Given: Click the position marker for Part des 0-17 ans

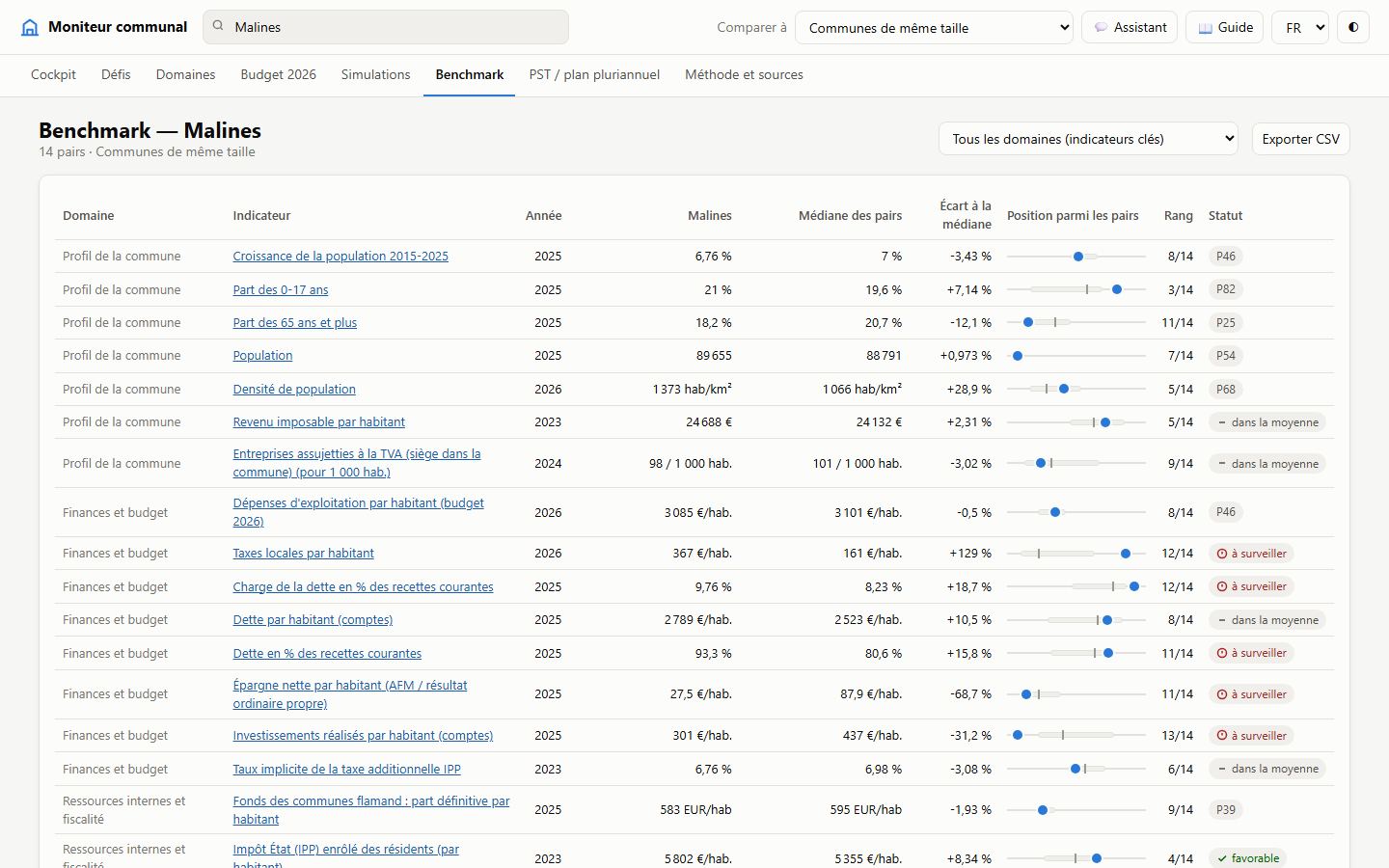Looking at the screenshot, I should click(x=1117, y=289).
